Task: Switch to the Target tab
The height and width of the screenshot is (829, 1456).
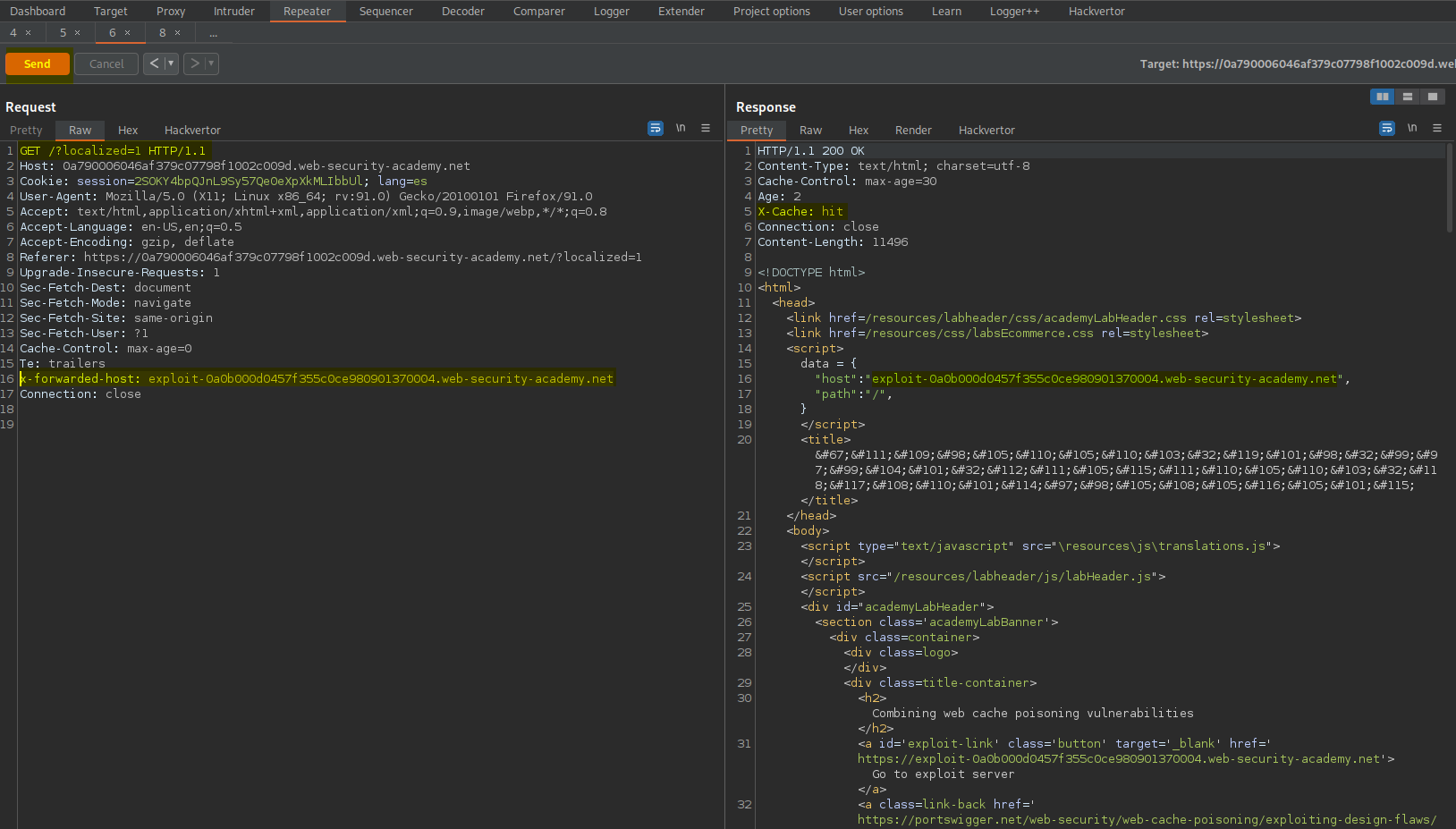Action: coord(110,12)
